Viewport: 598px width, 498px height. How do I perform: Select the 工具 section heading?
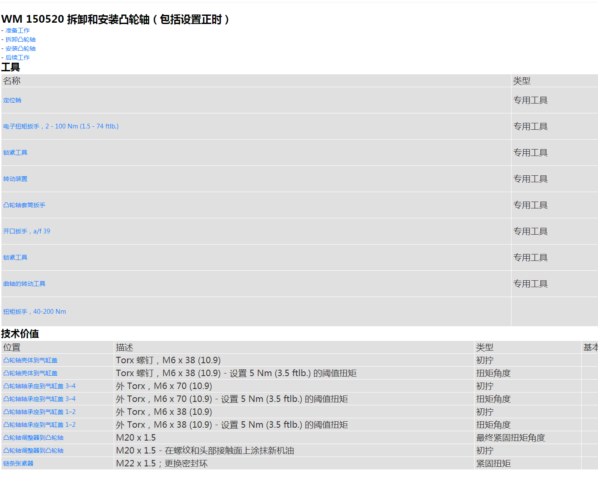[x=10, y=67]
